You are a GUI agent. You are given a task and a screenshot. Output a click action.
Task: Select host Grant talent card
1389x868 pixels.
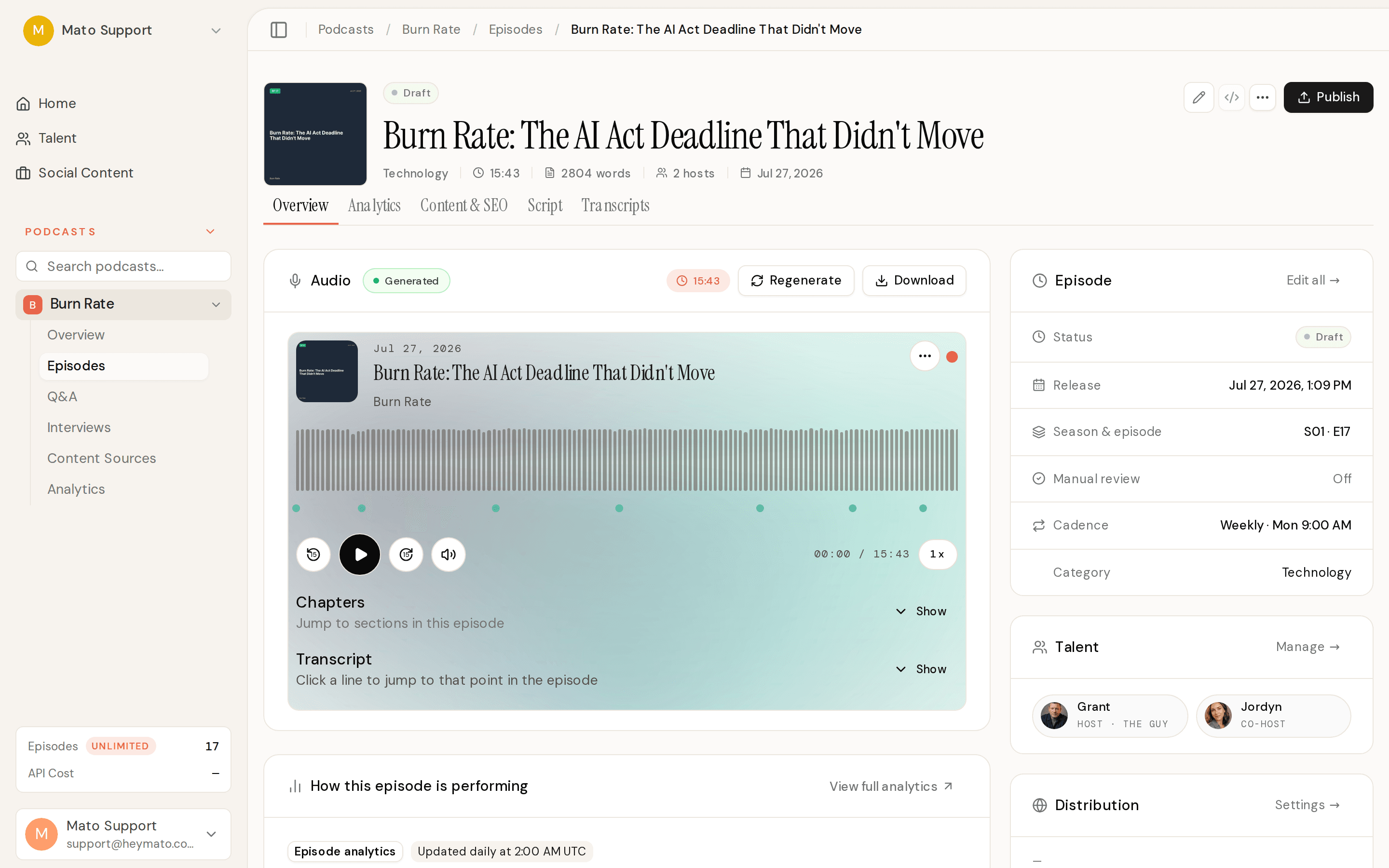click(1110, 716)
